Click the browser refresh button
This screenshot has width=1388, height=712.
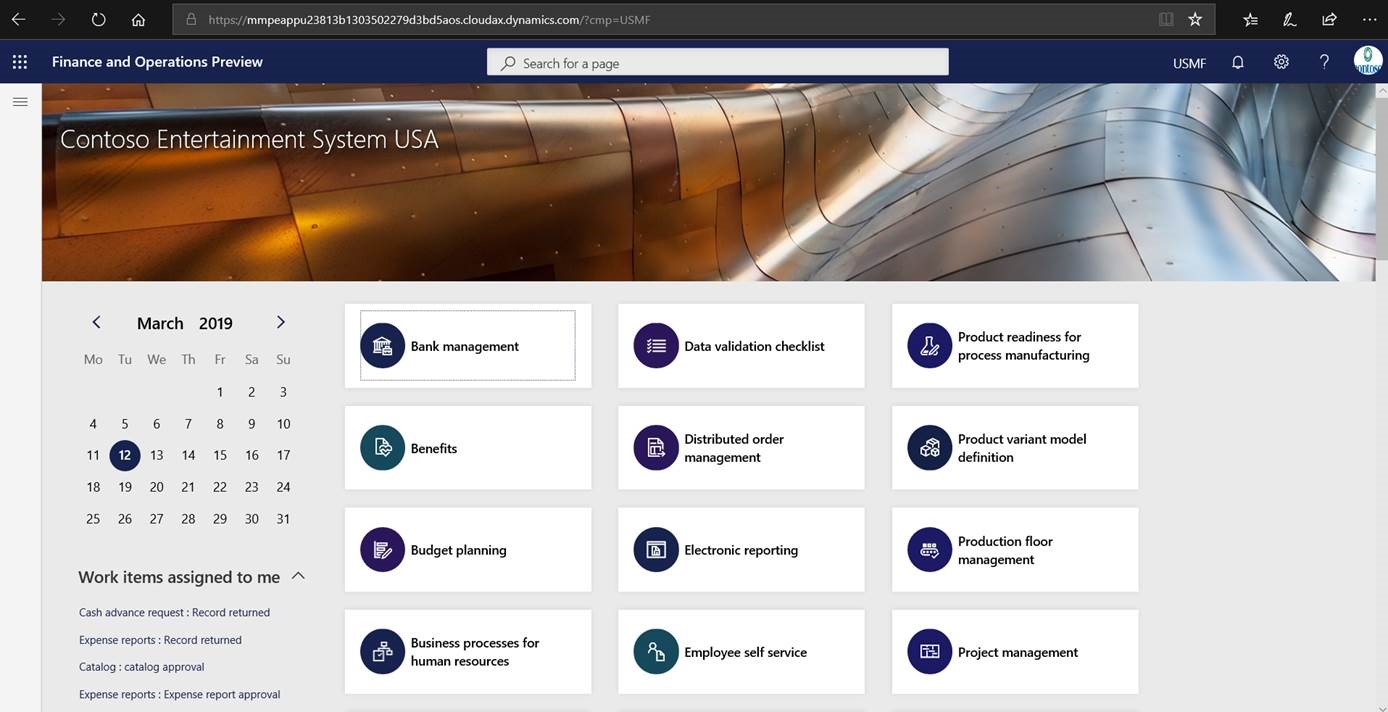[x=98, y=19]
